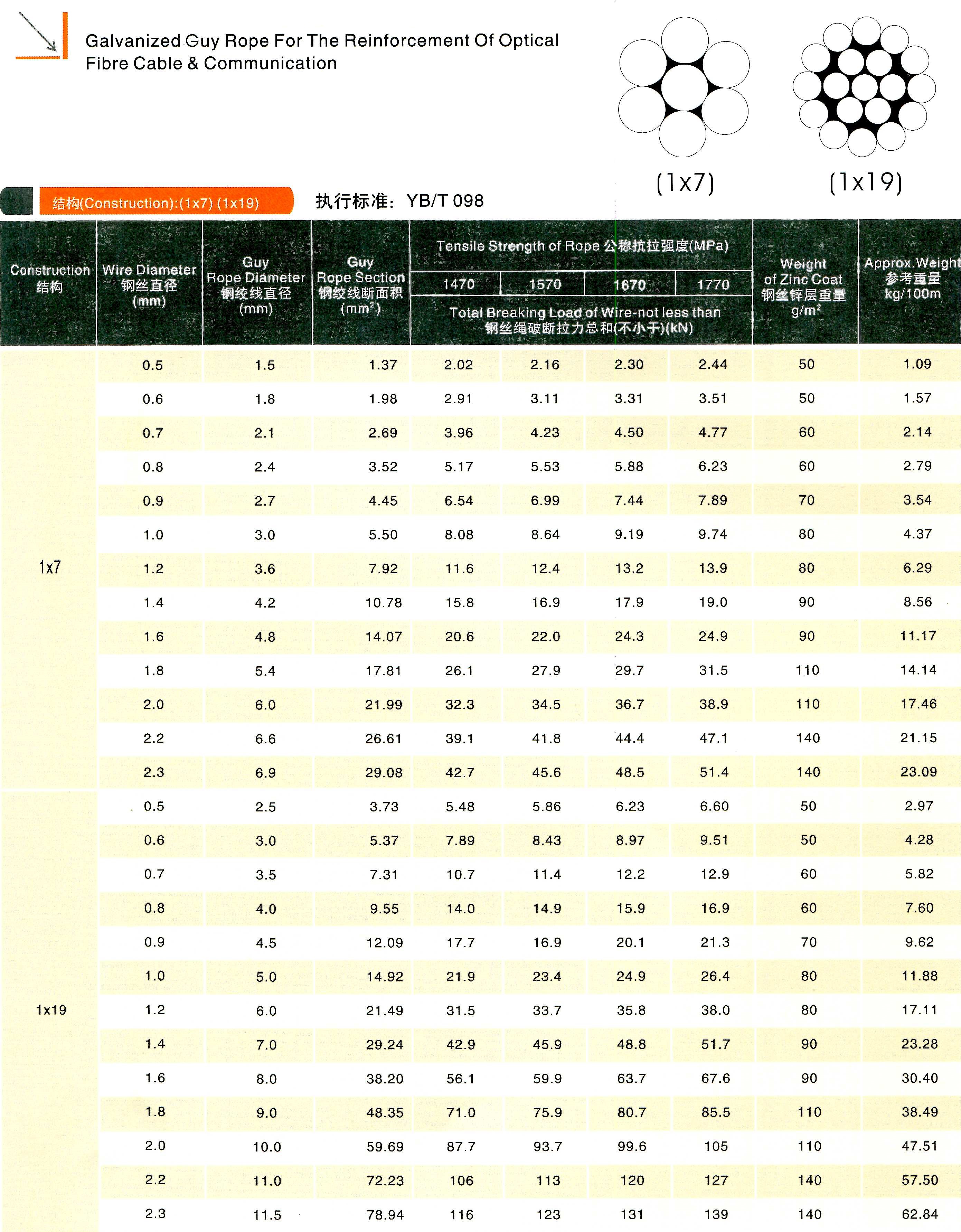Click the breaking load value '2.02'
This screenshot has height=1232, width=961.
[x=459, y=365]
